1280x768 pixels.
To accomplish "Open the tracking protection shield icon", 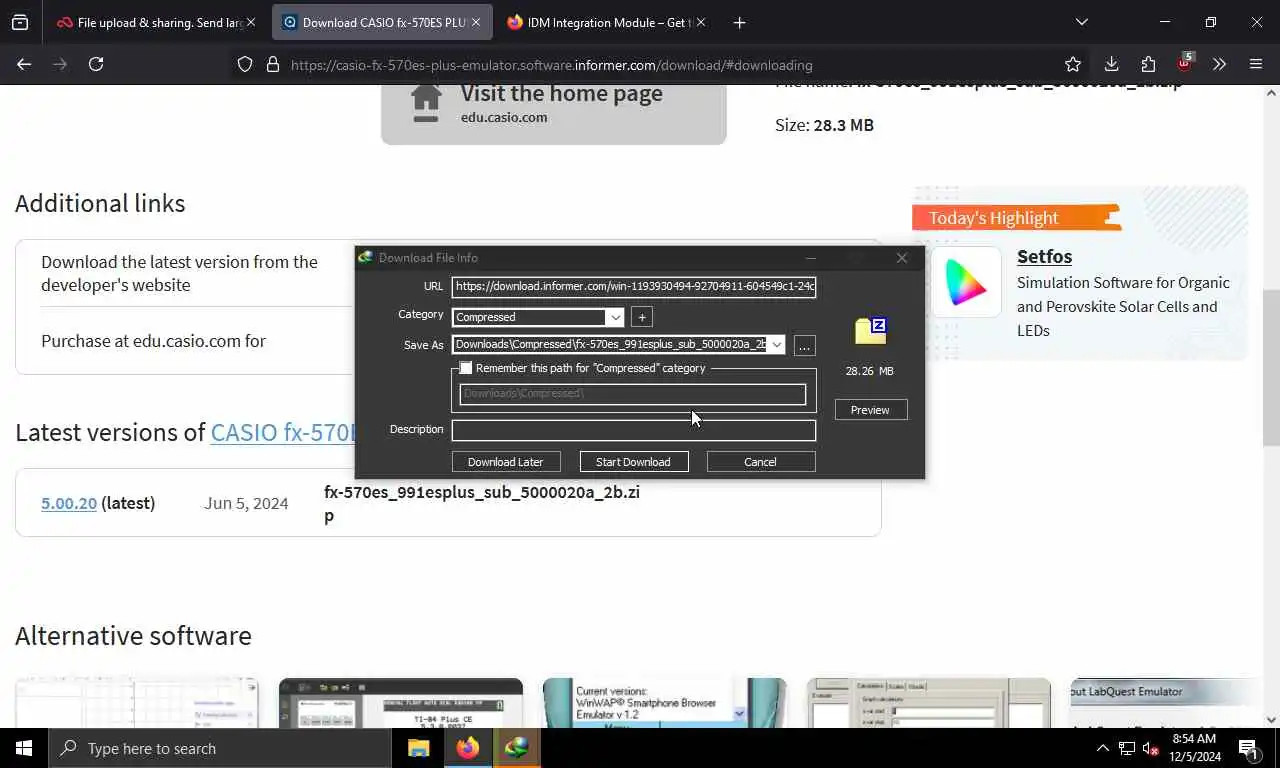I will click(x=245, y=65).
